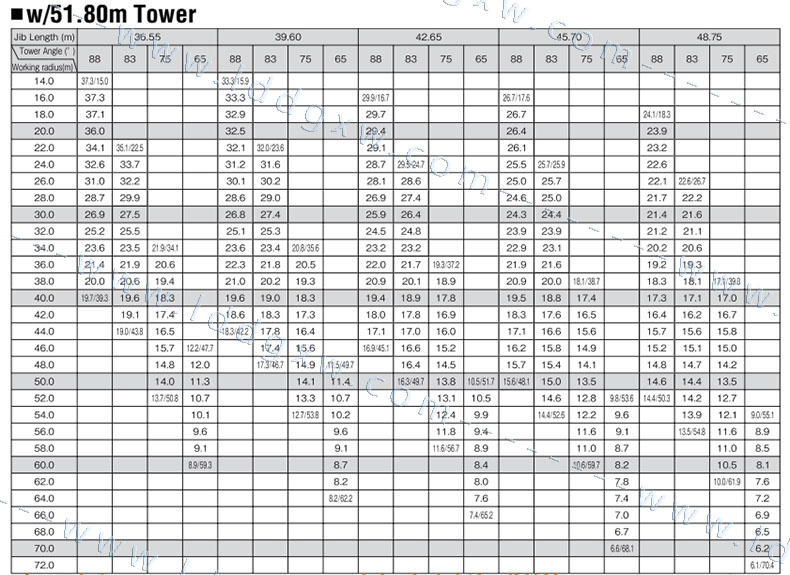Click the '37.1' value in the 18.0 row
The height and width of the screenshot is (575, 790).
95,114
